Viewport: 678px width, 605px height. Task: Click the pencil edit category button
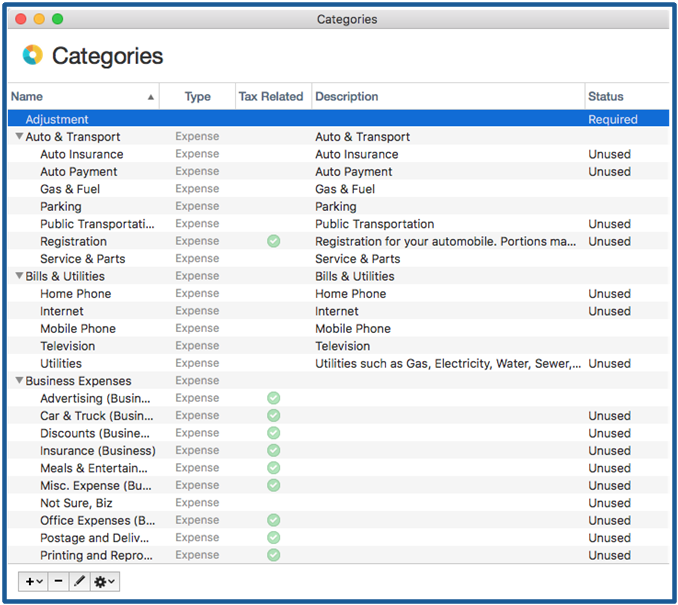[x=80, y=581]
